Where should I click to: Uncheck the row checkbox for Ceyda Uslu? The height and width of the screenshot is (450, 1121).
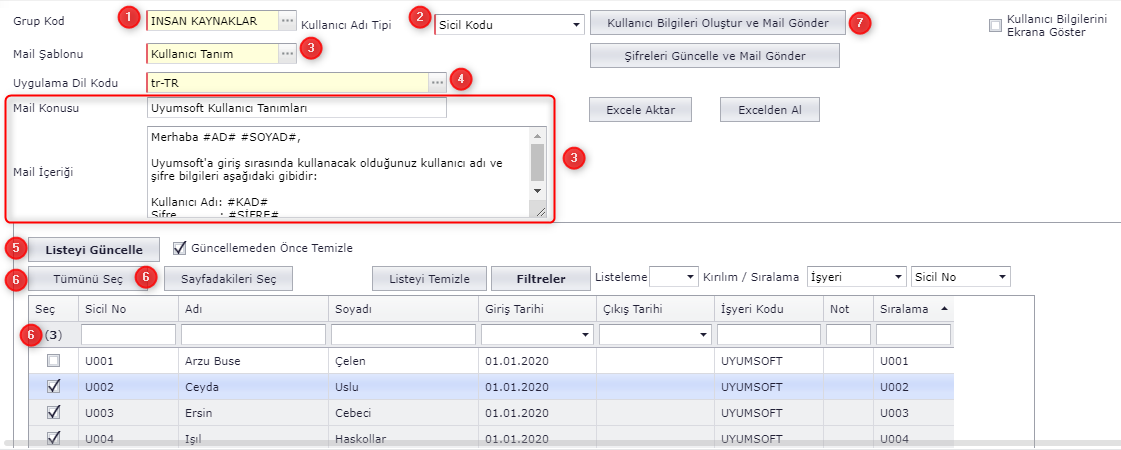54,386
